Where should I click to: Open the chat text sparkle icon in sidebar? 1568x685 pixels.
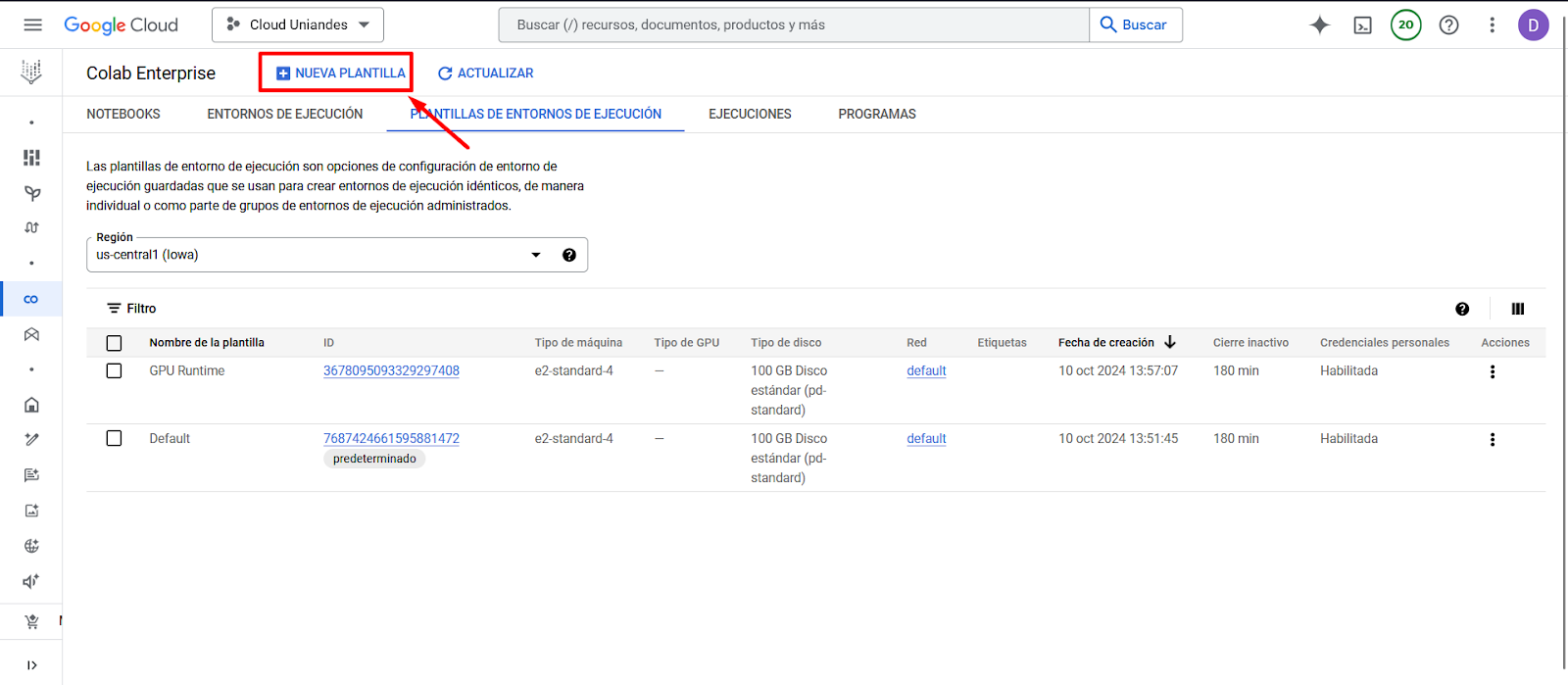click(x=31, y=475)
